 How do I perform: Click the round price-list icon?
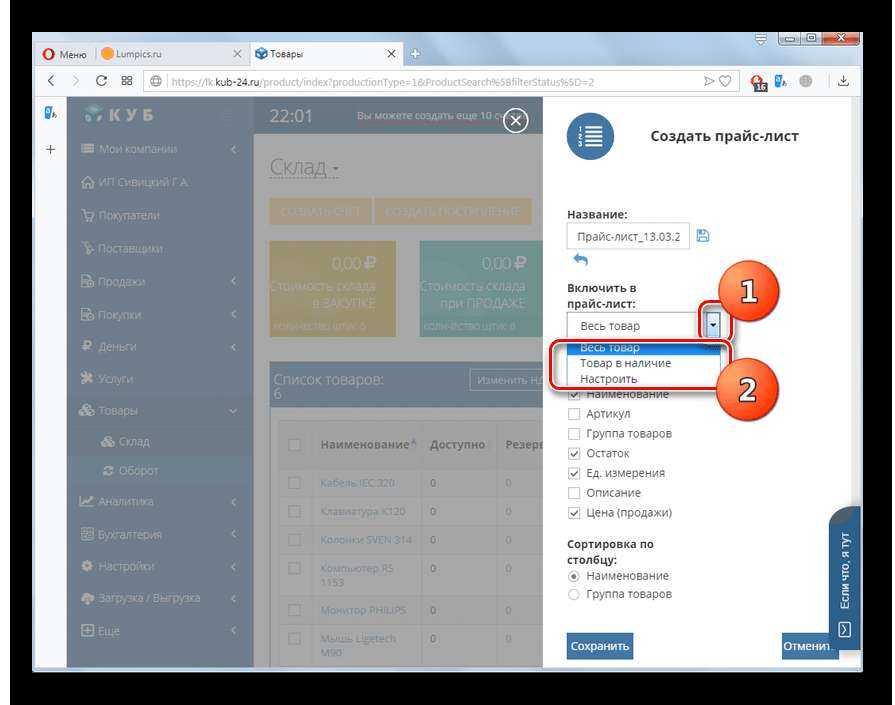click(x=590, y=136)
